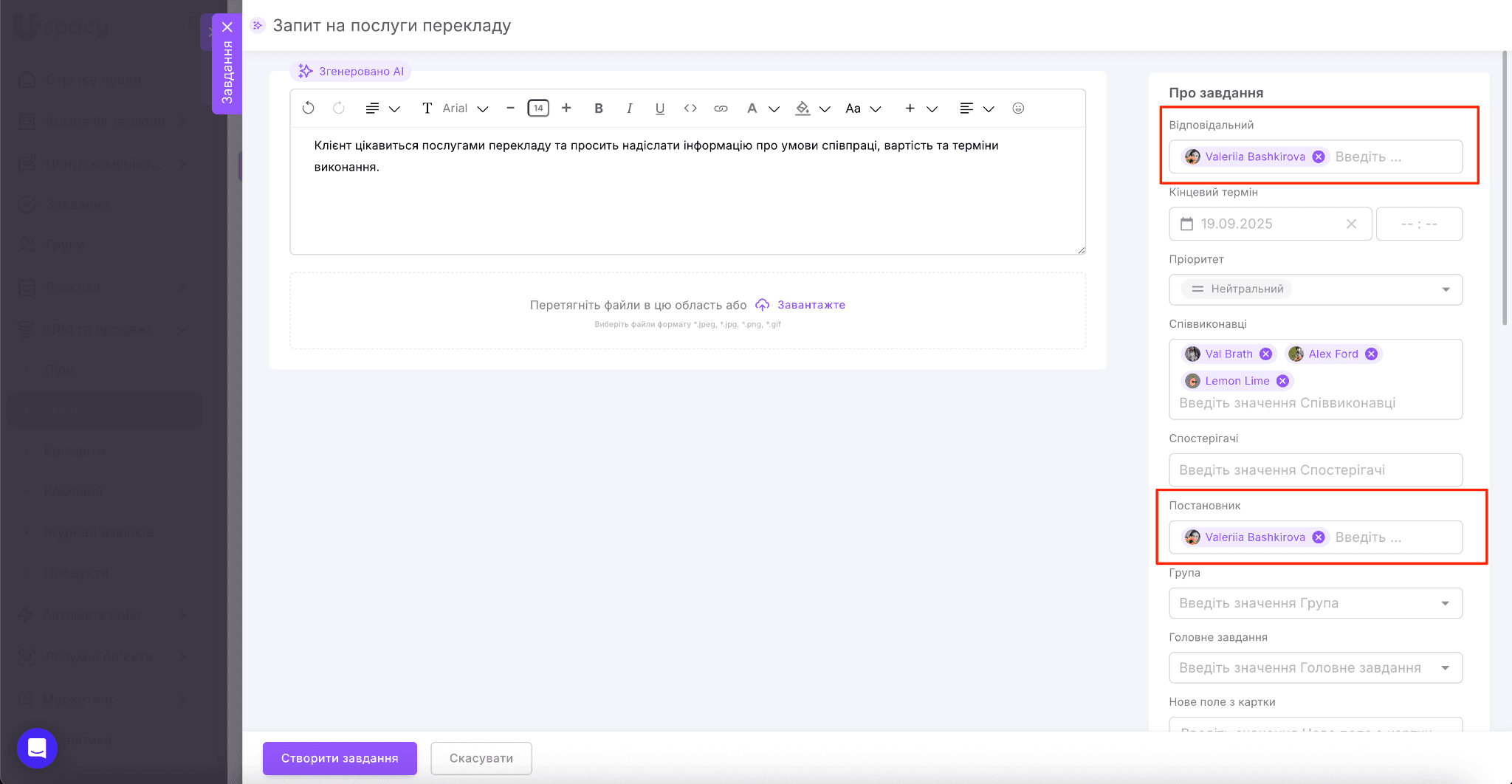Open the emoji picker
The width and height of the screenshot is (1512, 784).
click(x=1018, y=109)
